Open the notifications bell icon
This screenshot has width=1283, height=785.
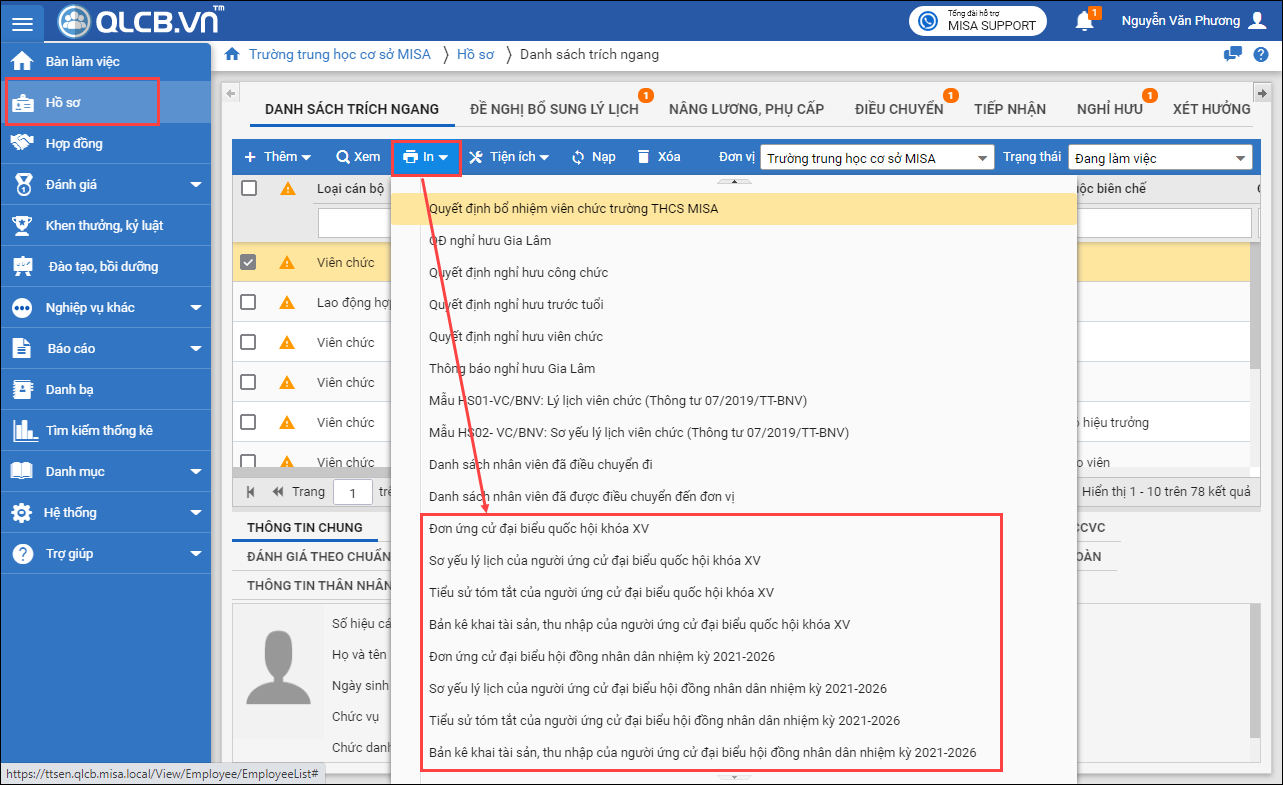coord(1084,21)
